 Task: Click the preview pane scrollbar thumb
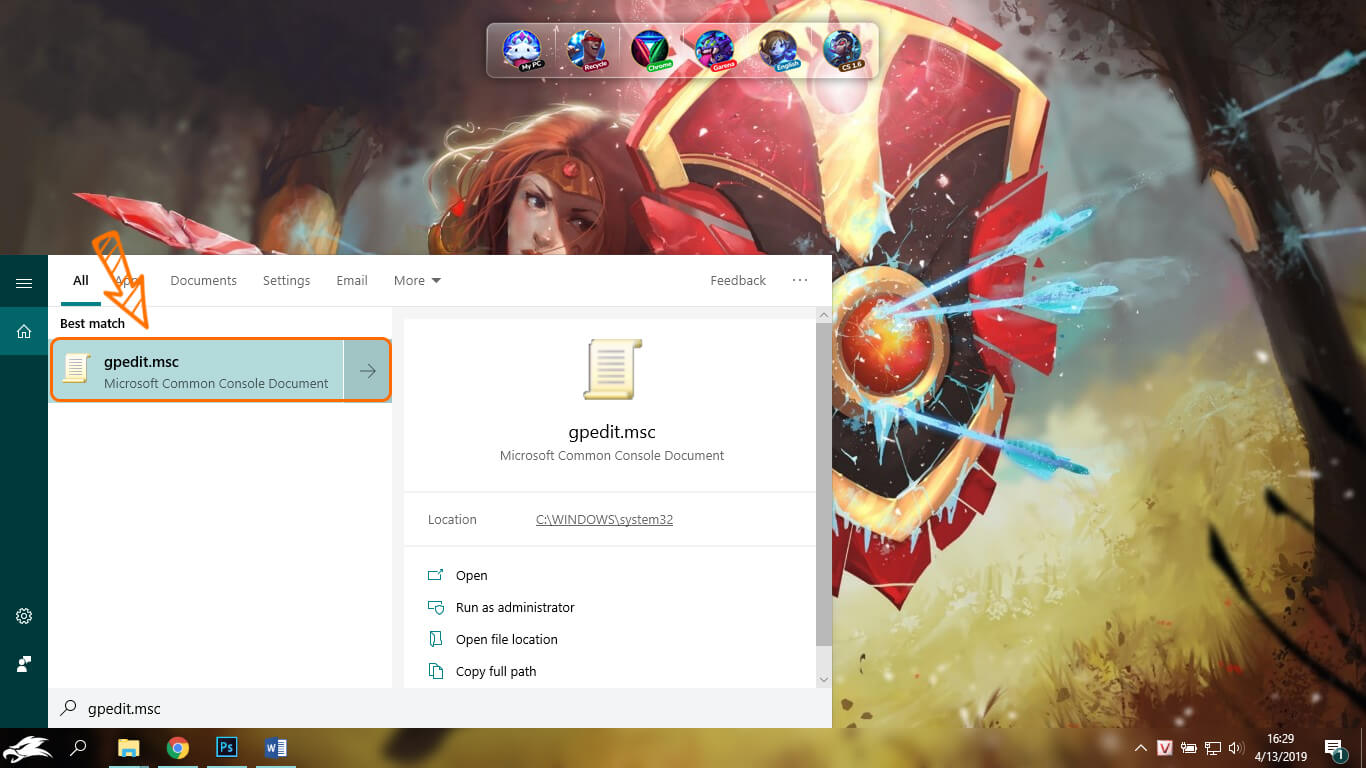(824, 485)
